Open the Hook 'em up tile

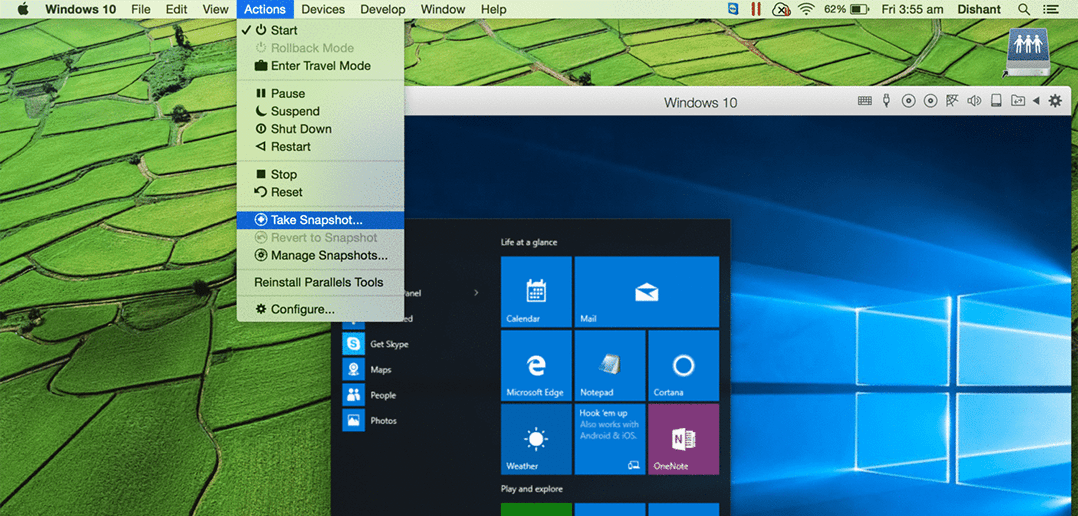(610, 439)
